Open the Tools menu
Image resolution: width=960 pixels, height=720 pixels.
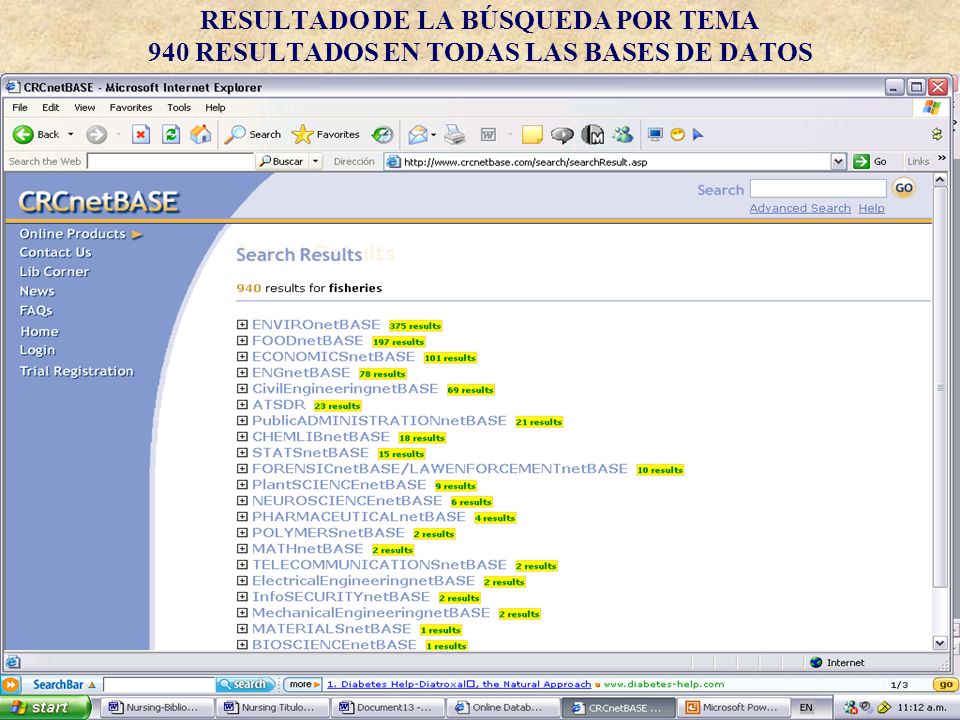click(x=179, y=107)
